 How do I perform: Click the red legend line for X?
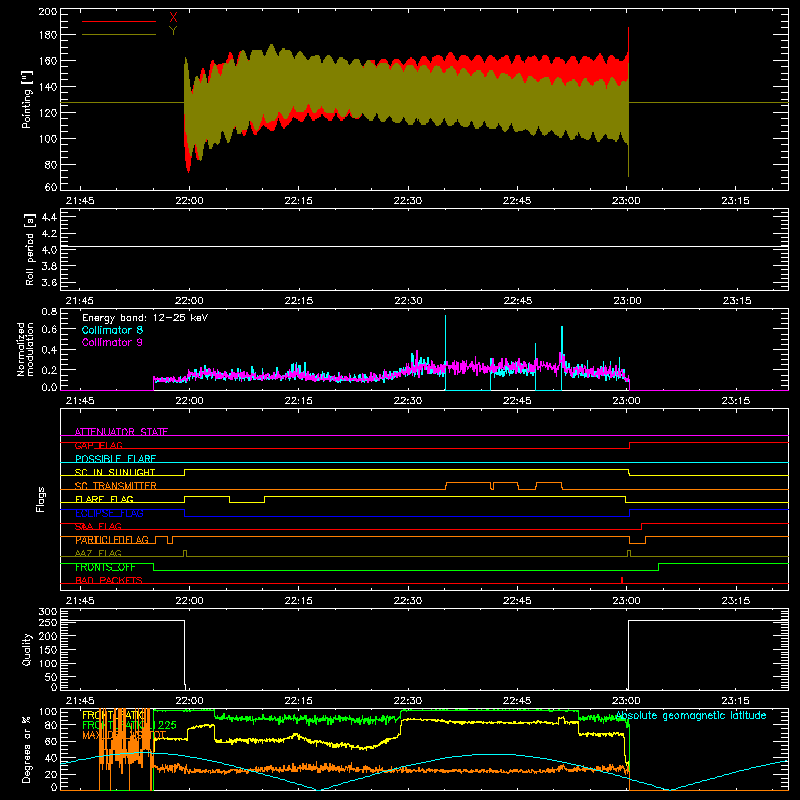[x=119, y=21]
